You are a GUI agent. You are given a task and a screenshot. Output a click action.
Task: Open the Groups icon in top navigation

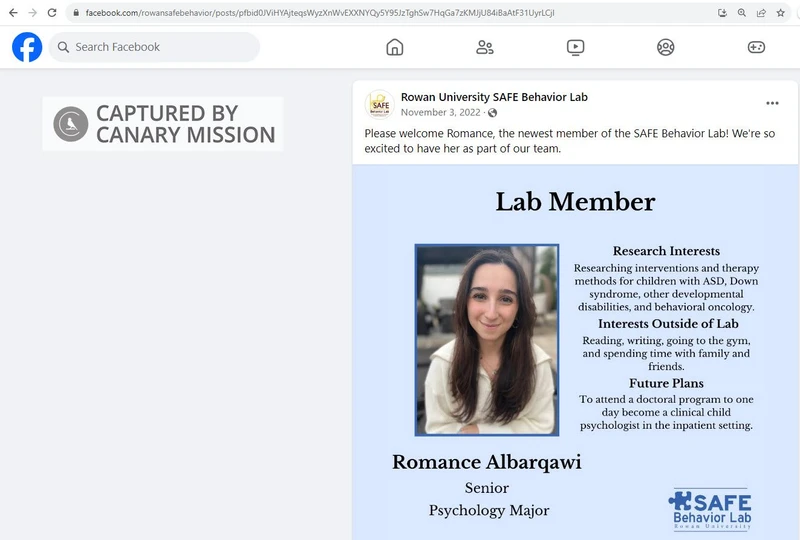(x=665, y=47)
